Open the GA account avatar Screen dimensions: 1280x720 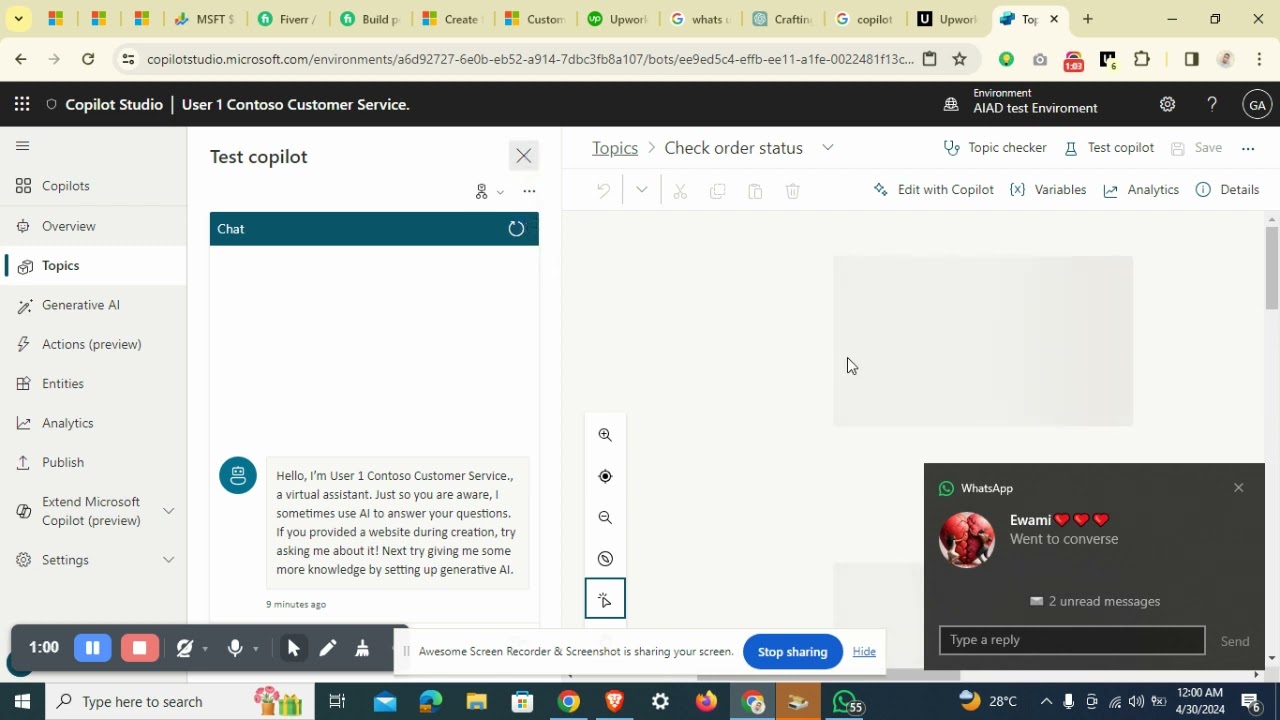click(x=1257, y=104)
